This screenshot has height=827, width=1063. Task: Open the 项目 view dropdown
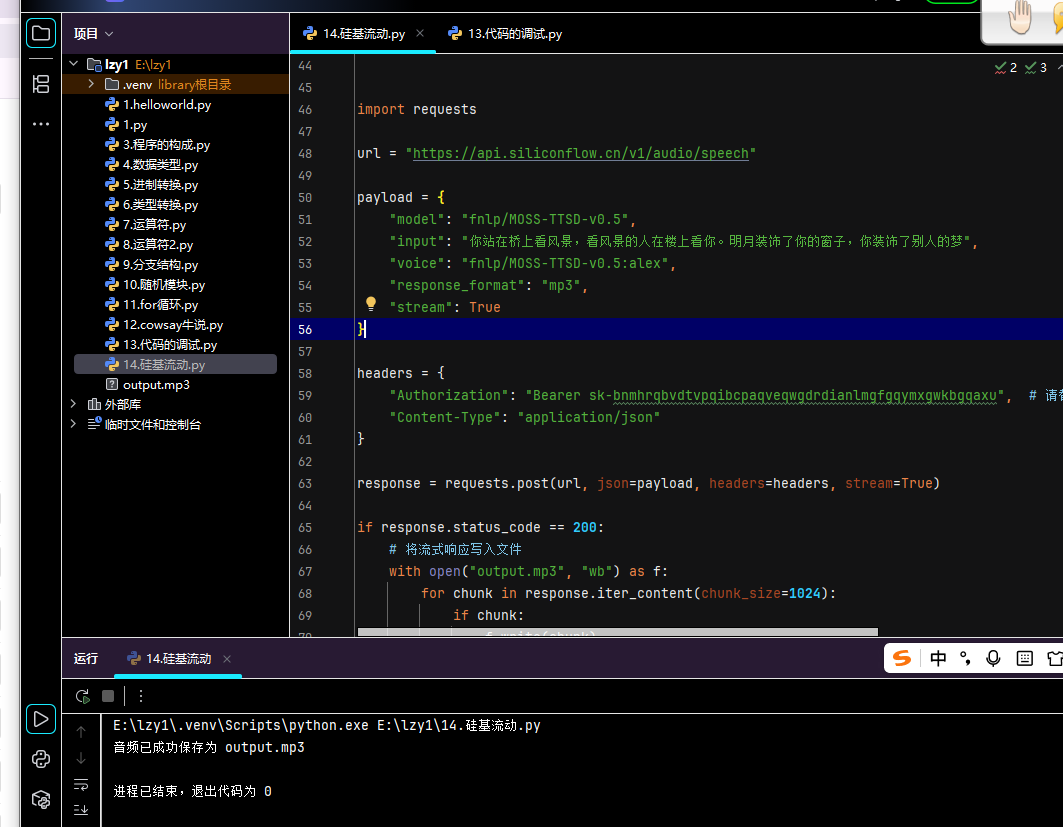click(94, 33)
